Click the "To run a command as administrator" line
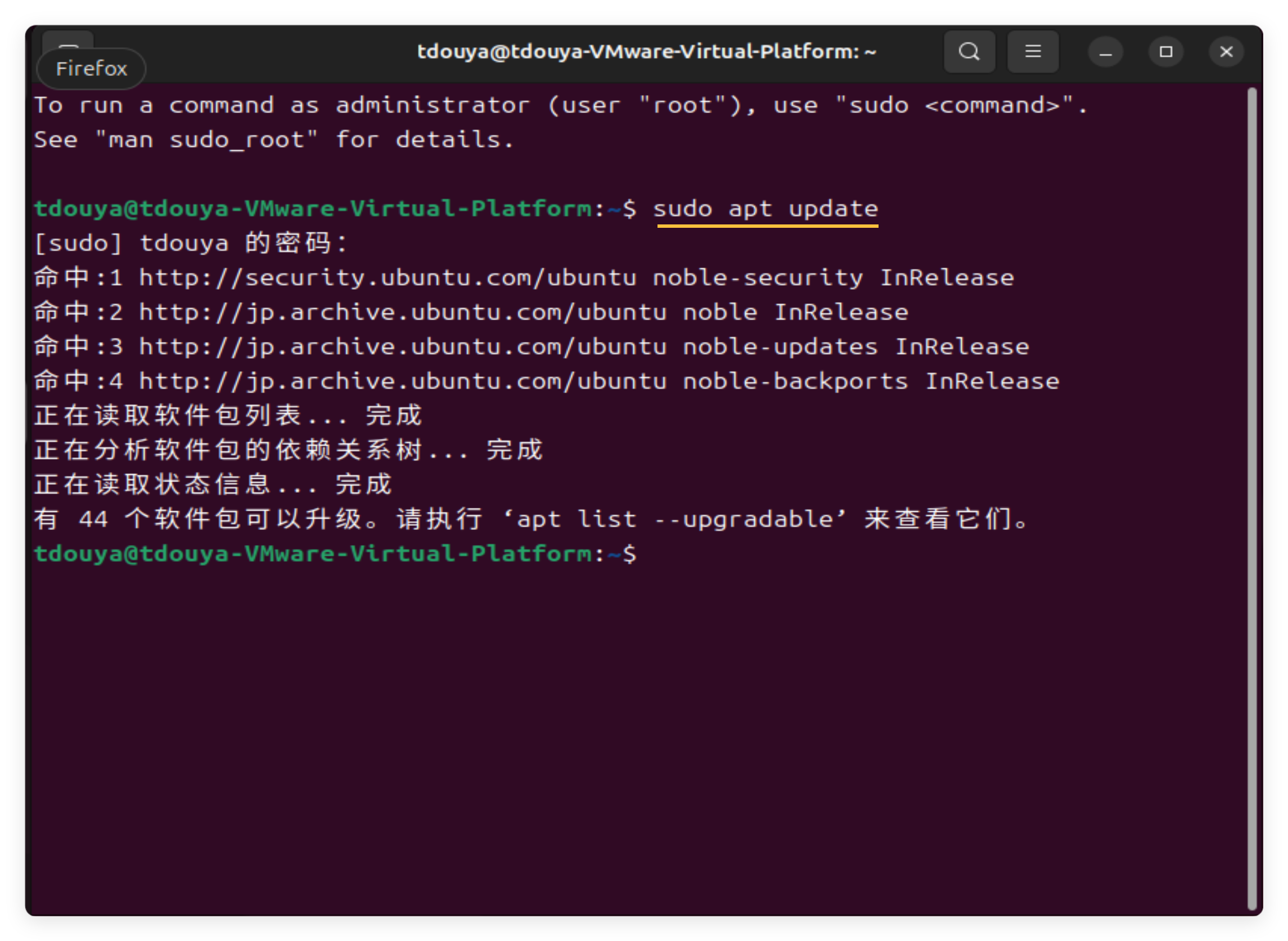Image resolution: width=1288 pixels, height=941 pixels. 561,105
